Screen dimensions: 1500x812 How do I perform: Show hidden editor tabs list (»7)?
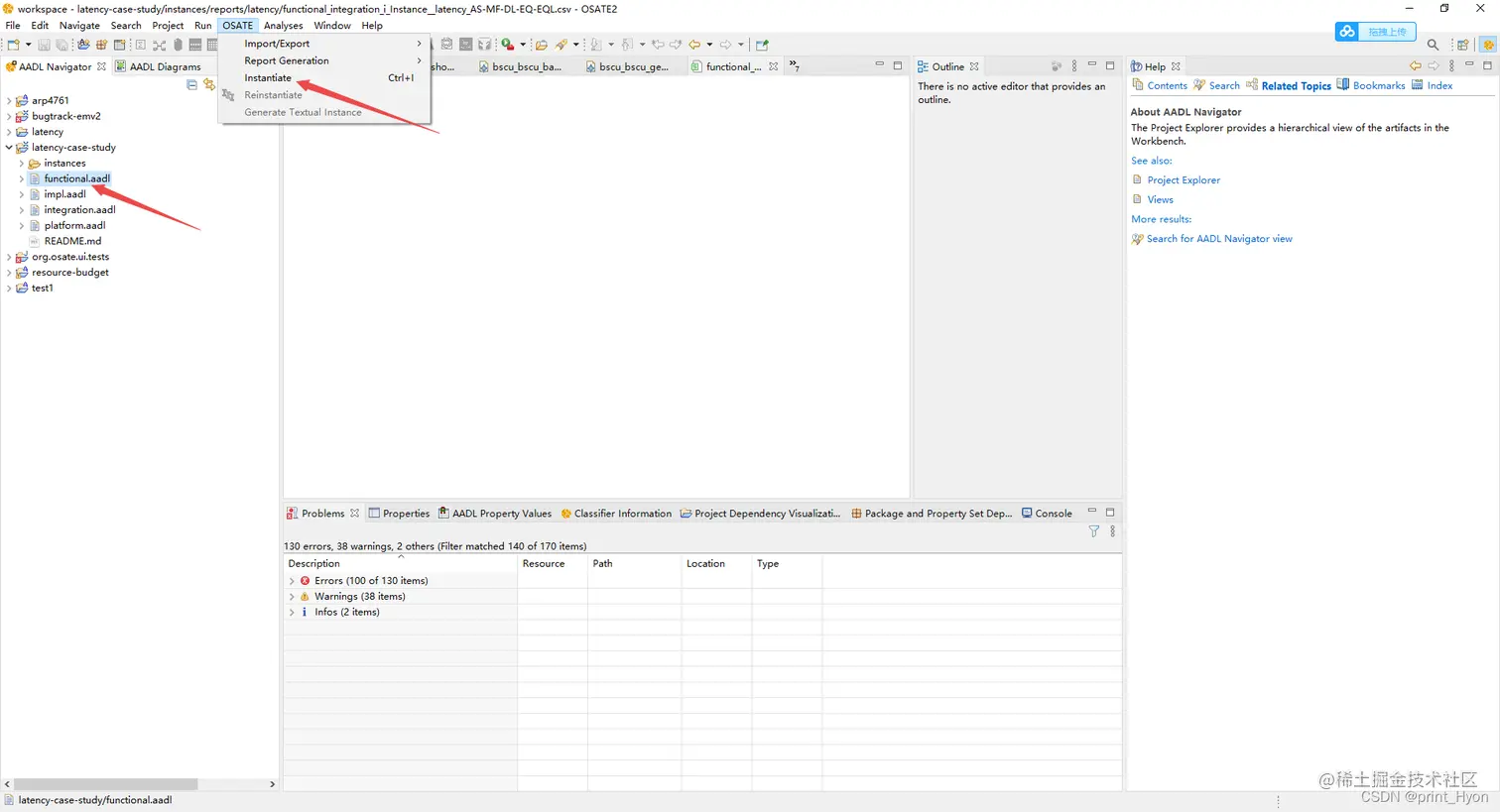coord(794,66)
